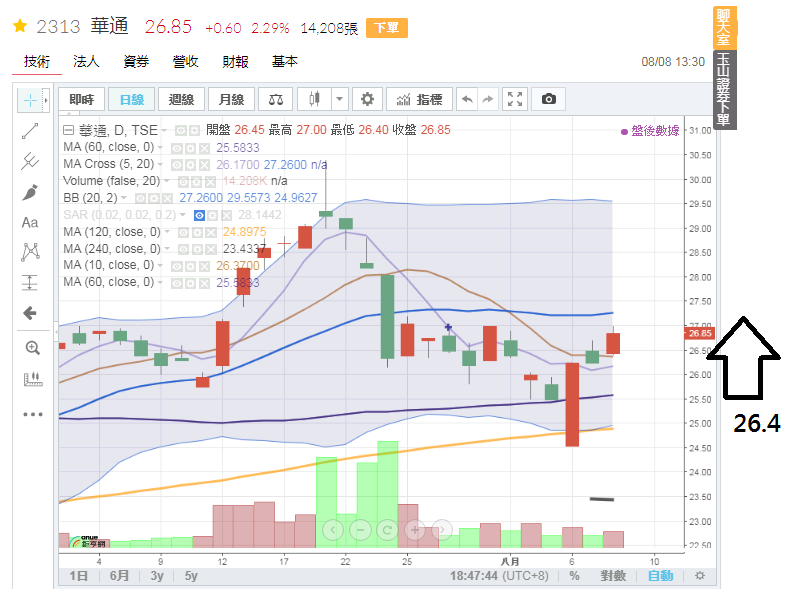Image resolution: width=789 pixels, height=600 pixels.
Task: Select the Aa text annotation tool
Action: pos(30,222)
